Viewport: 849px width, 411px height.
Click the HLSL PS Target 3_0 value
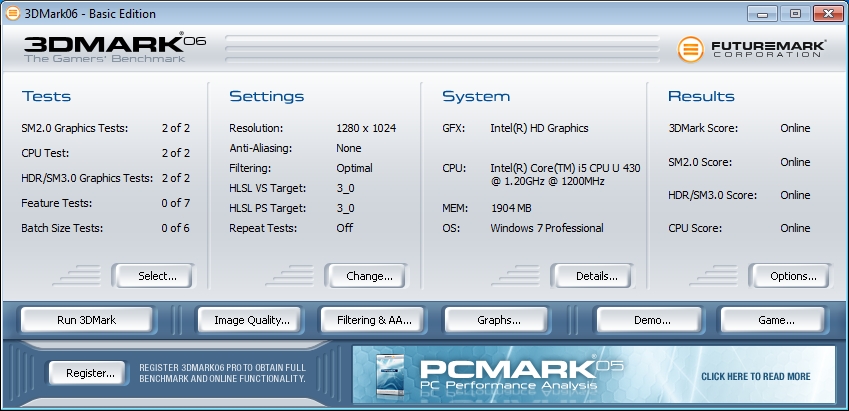point(345,208)
